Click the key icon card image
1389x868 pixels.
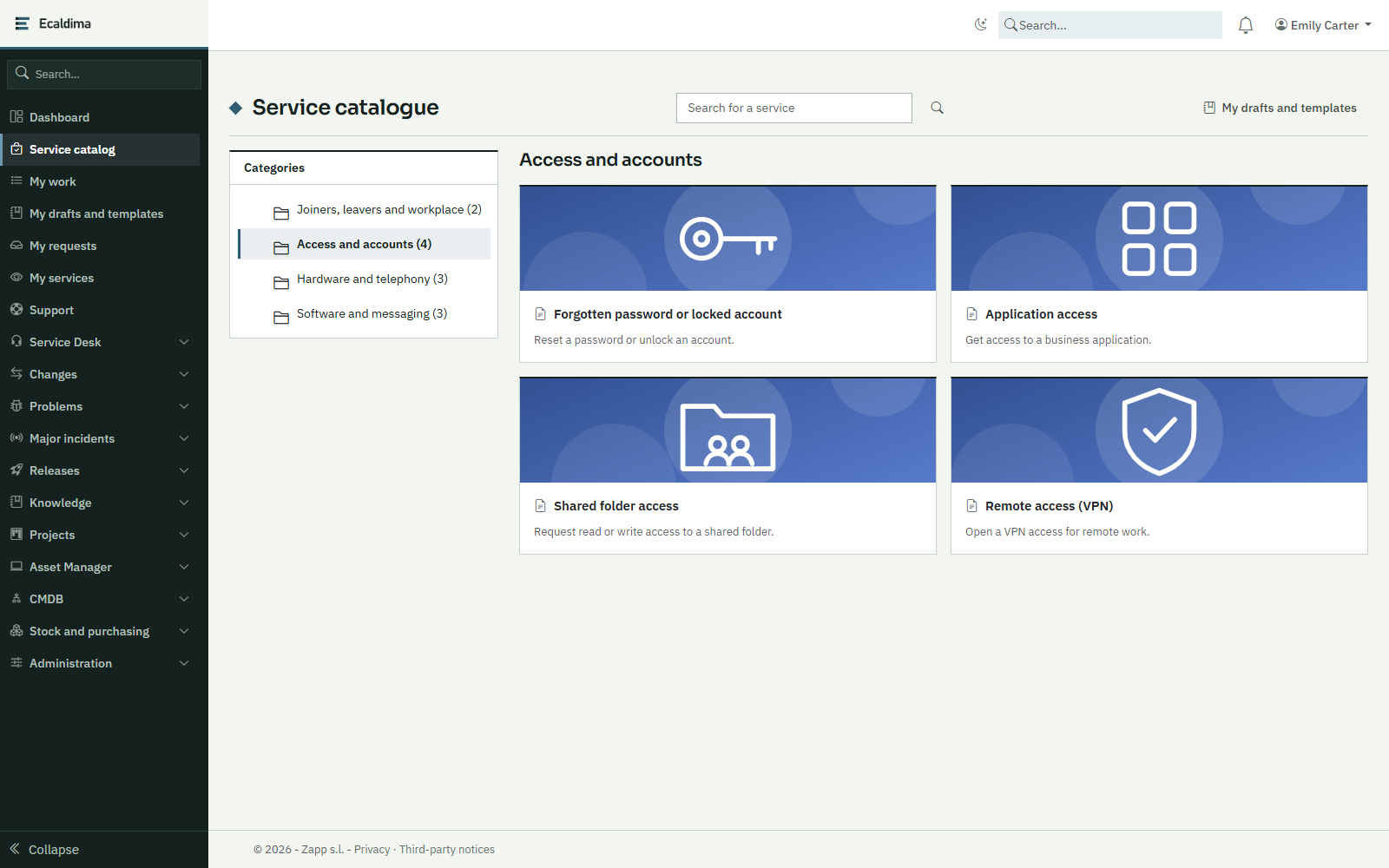727,239
